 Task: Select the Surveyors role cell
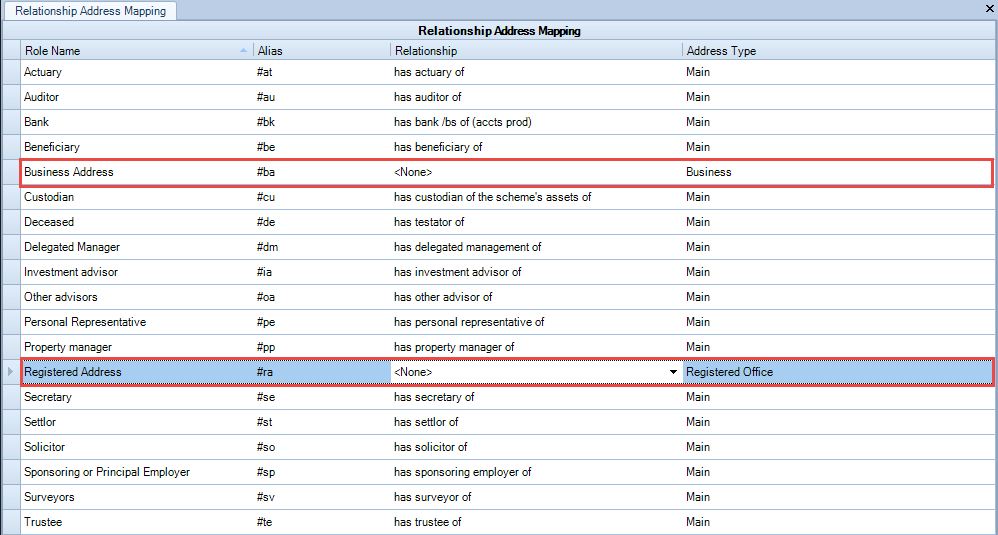[136, 497]
